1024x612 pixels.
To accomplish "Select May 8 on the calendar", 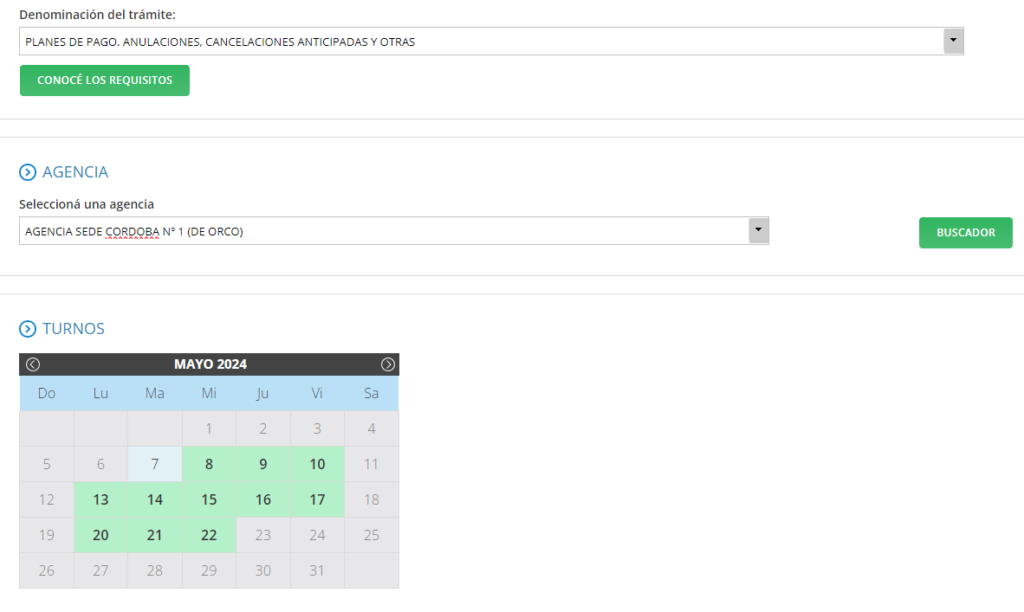I will click(x=209, y=464).
